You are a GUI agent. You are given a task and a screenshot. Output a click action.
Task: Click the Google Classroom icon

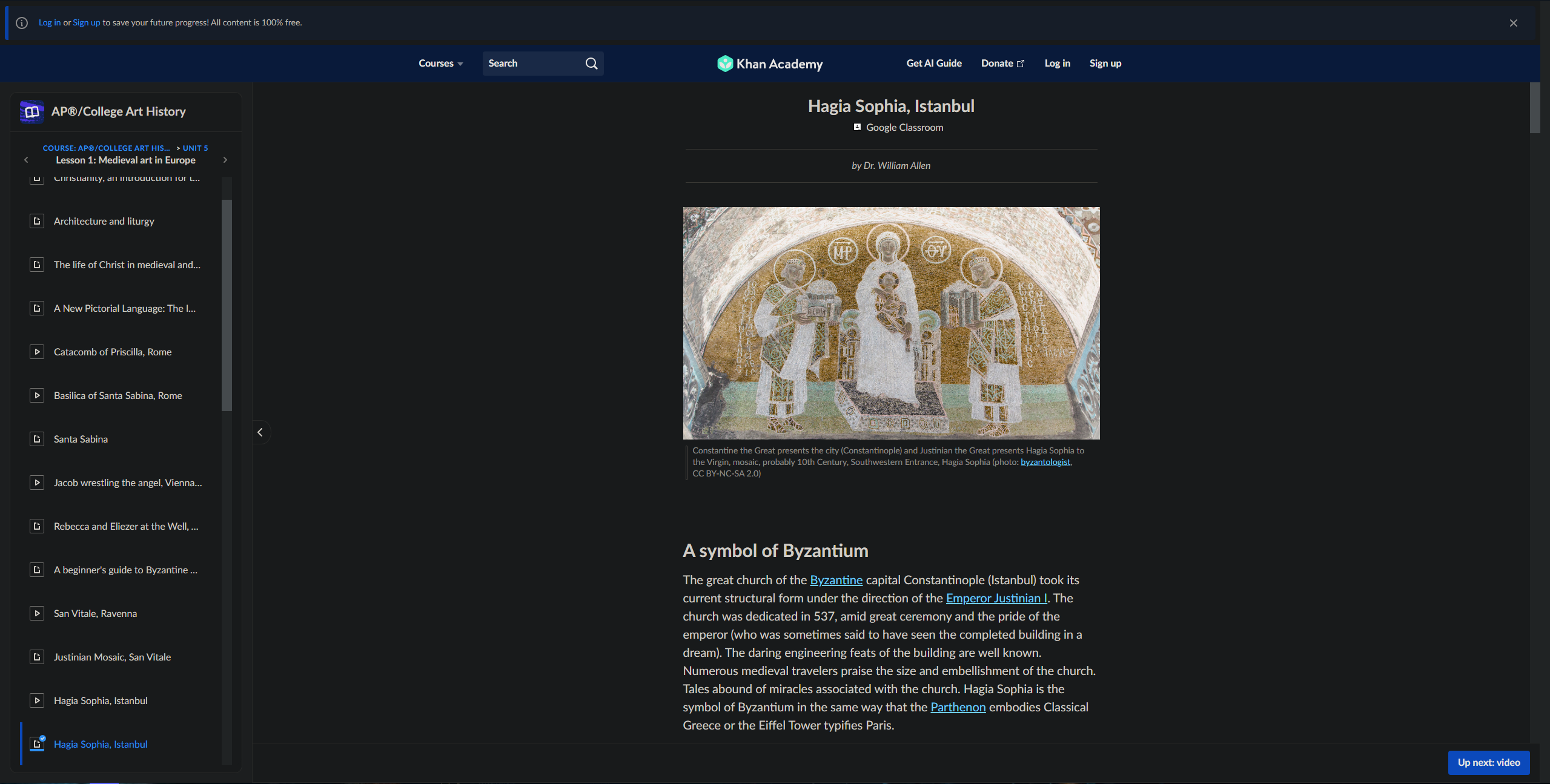pos(856,127)
